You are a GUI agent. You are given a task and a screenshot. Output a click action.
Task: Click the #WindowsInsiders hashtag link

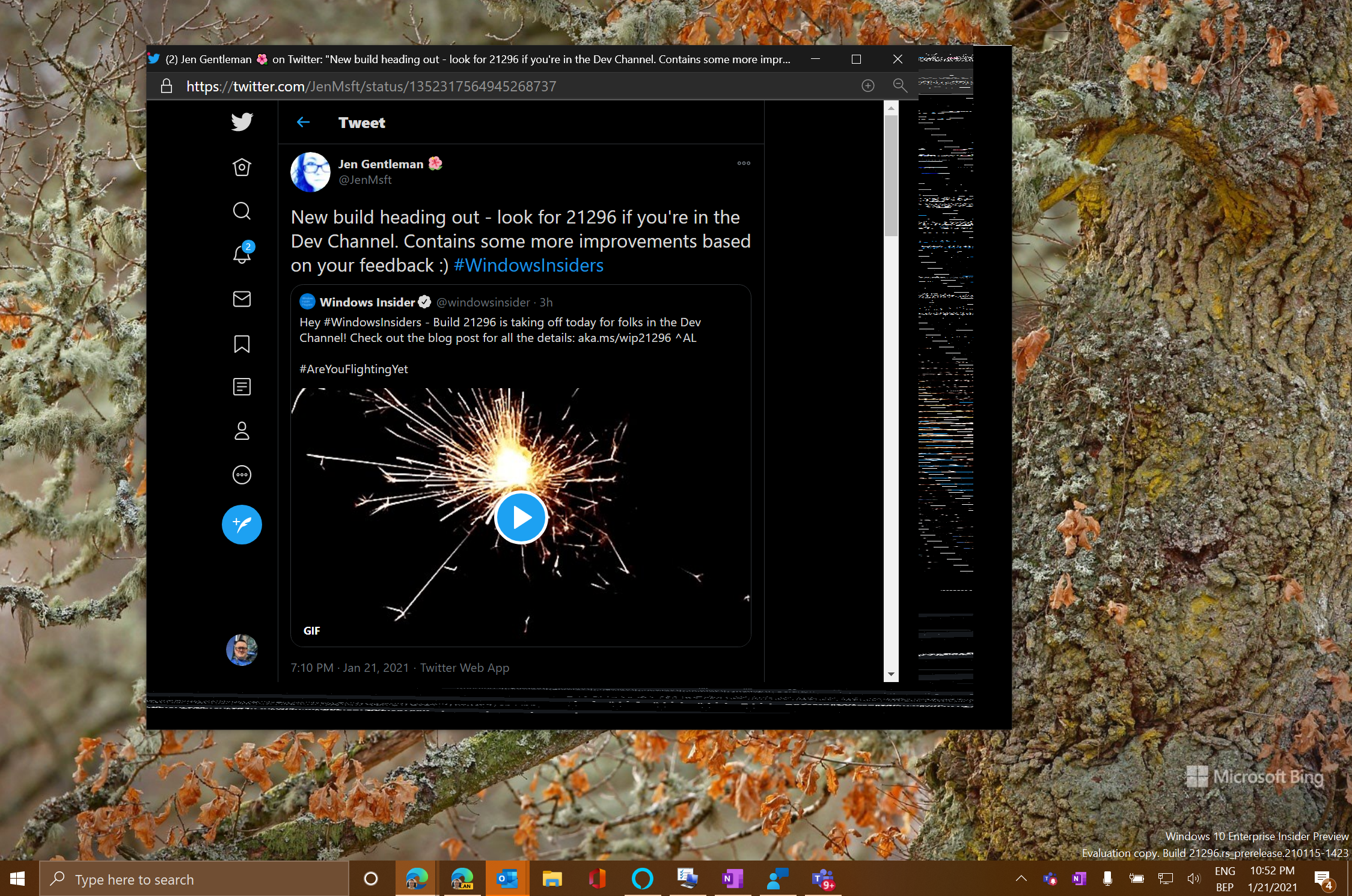(x=528, y=265)
